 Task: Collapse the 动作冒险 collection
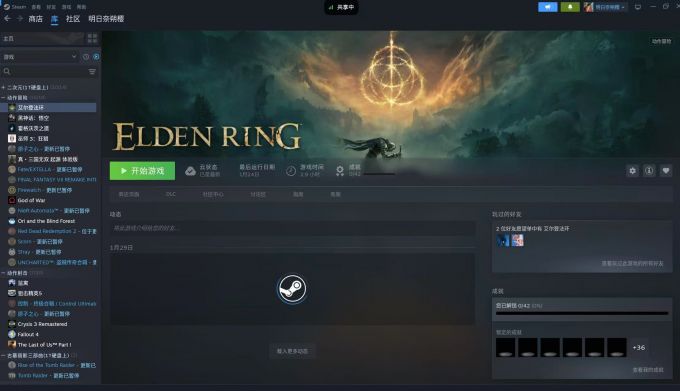pyautogui.click(x=3, y=98)
